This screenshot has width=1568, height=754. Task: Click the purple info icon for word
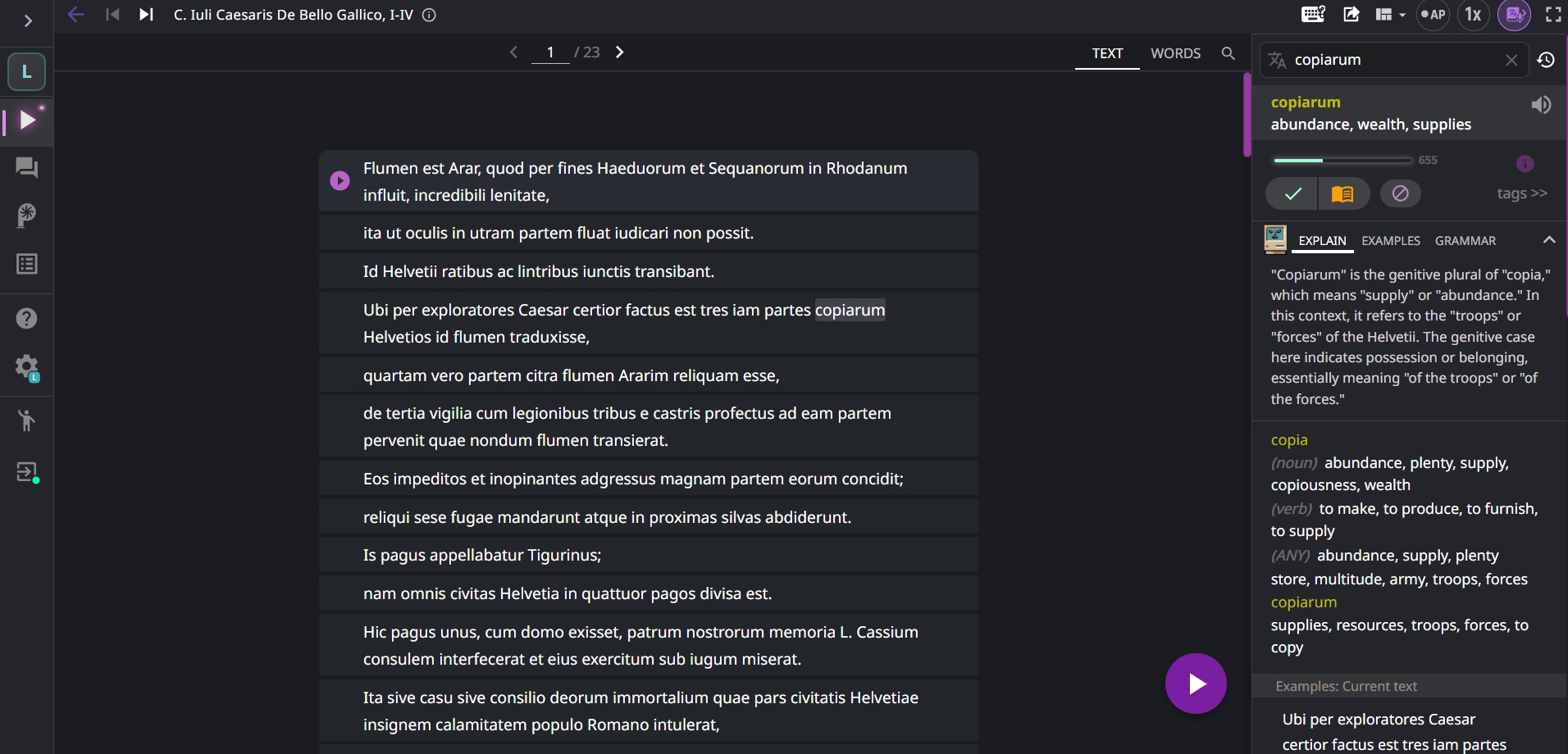click(1525, 164)
